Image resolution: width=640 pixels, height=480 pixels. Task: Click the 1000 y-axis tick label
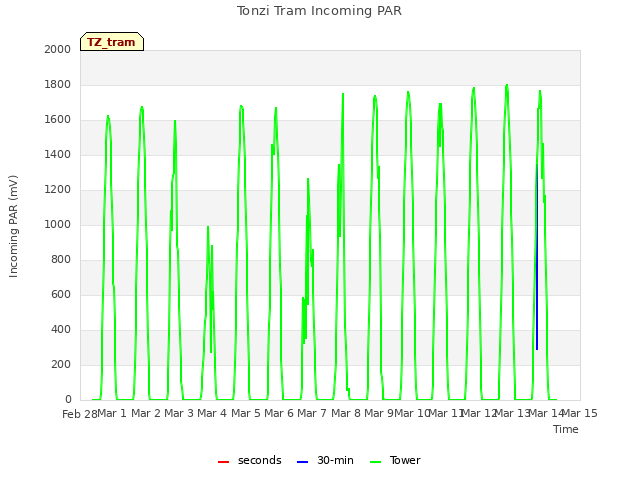[58, 224]
